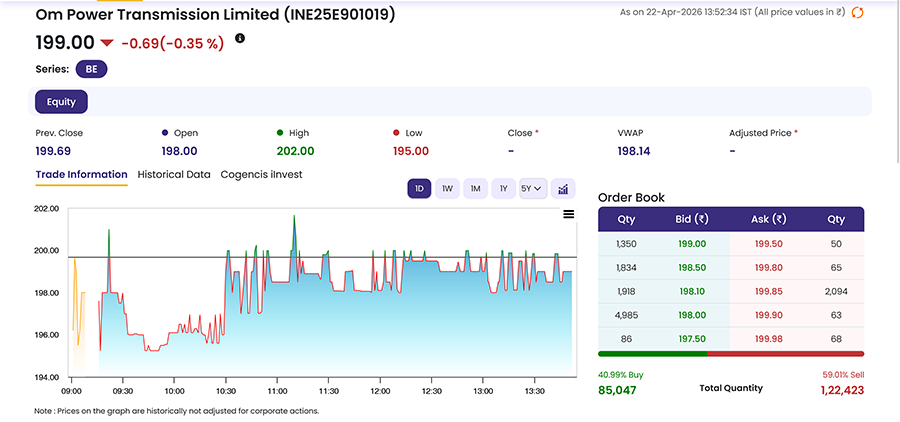Screen dimensions: 900x422
Task: Click the buy/sell ratio bar
Action: [730, 353]
